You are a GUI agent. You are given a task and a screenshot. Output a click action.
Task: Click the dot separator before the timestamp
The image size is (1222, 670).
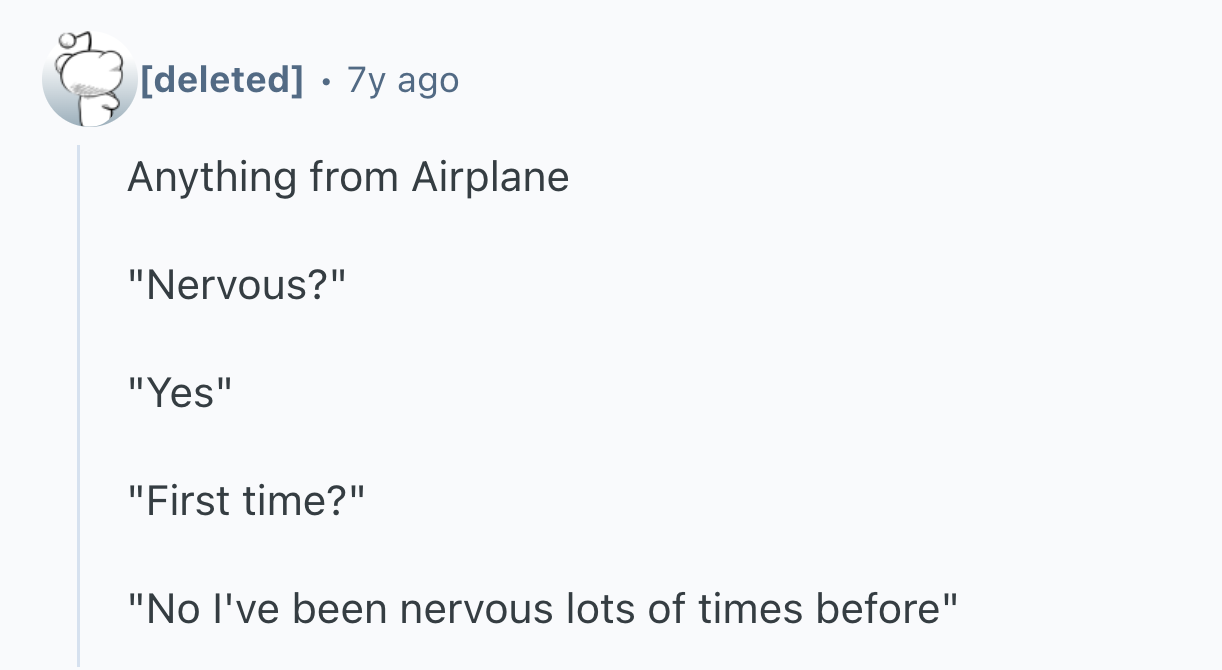point(325,81)
